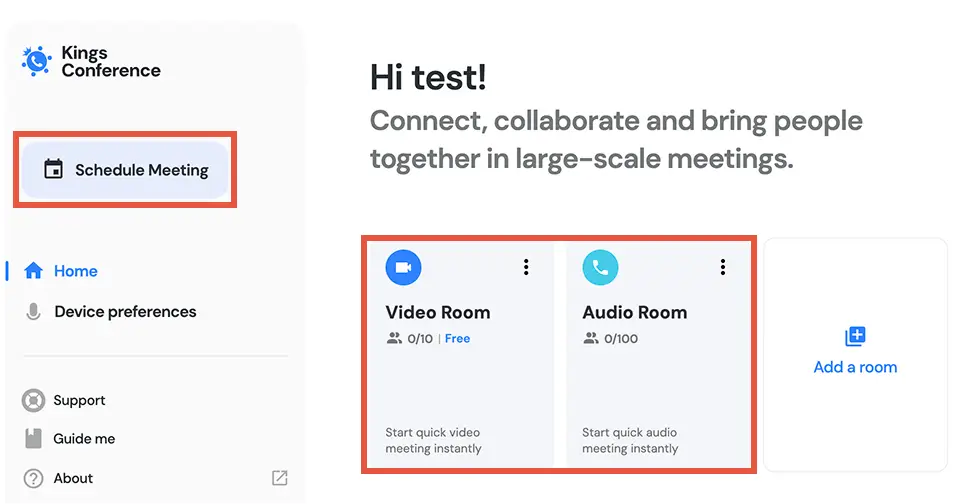Open Device preferences in the sidebar
This screenshot has height=504, width=968.
pyautogui.click(x=125, y=312)
